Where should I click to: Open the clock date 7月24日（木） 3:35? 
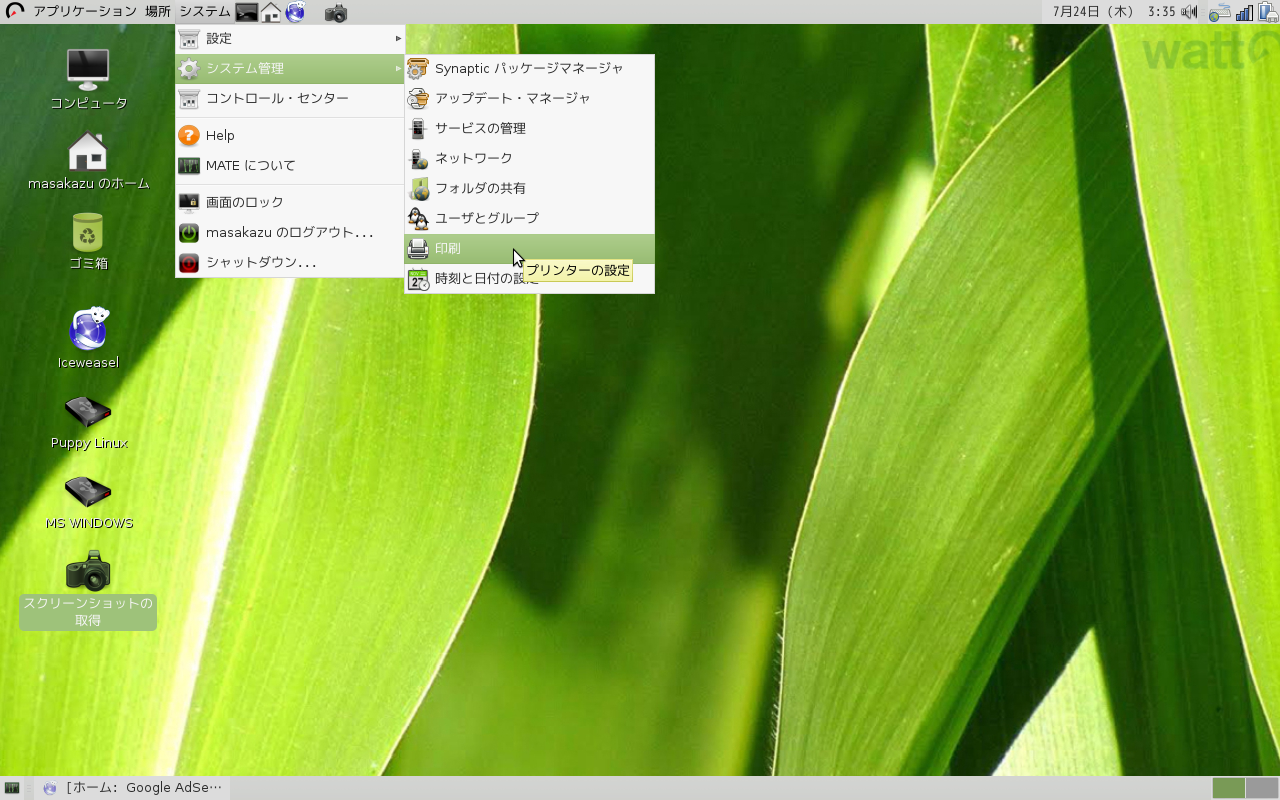(x=1113, y=12)
